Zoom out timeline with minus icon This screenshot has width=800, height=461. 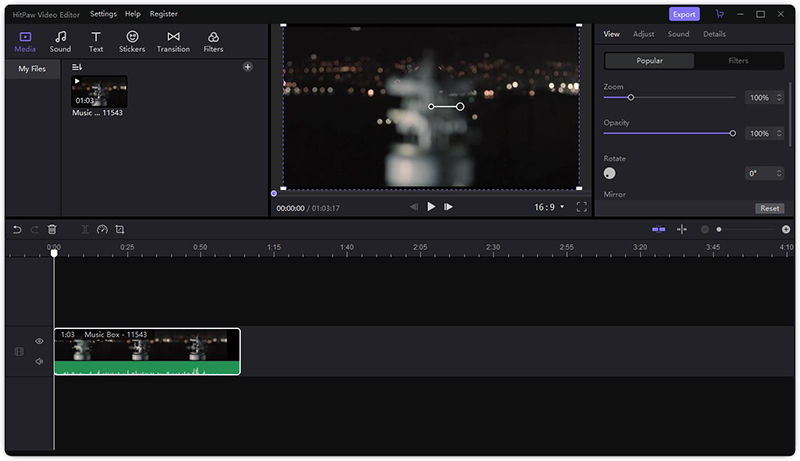click(x=705, y=229)
